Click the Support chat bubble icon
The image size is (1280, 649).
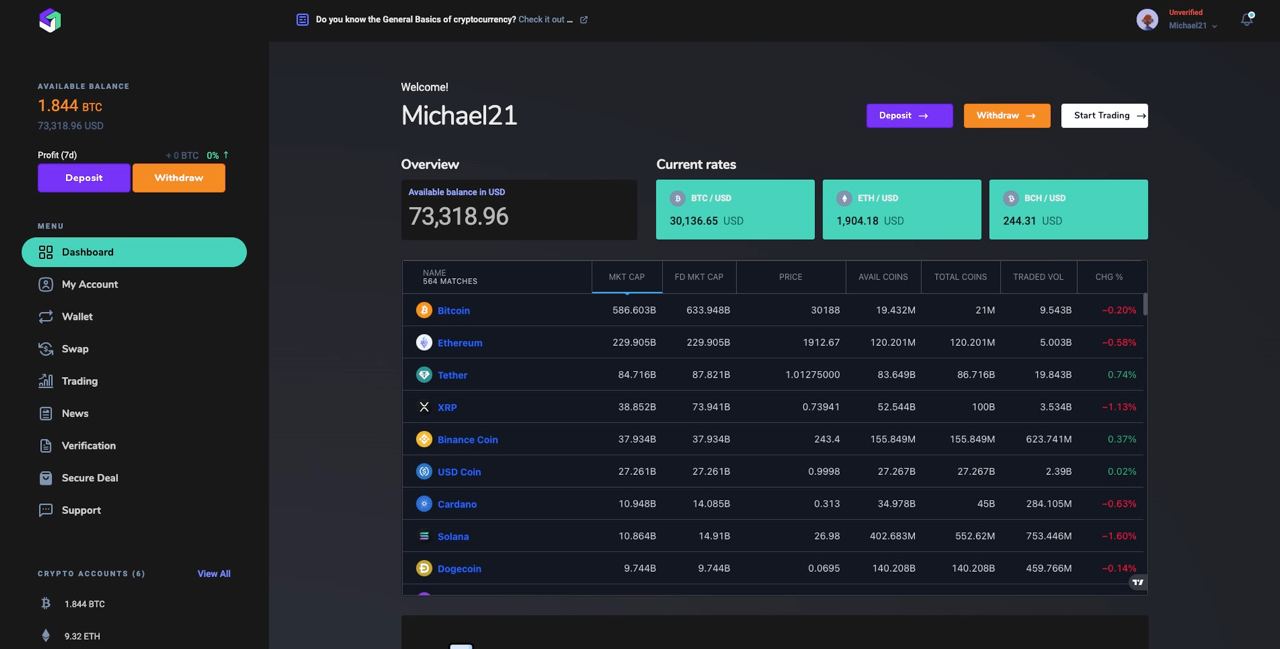pyautogui.click(x=46, y=510)
